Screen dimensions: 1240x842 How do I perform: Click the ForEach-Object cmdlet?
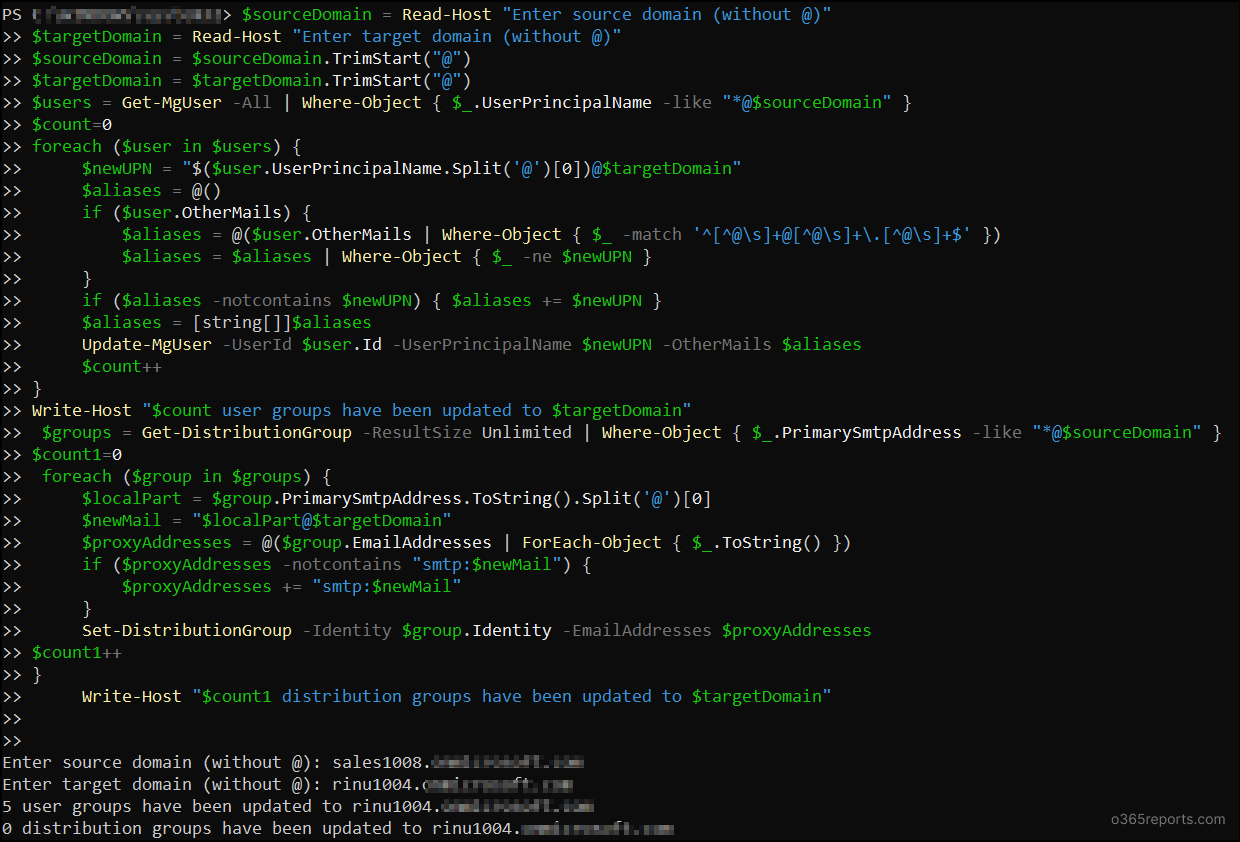click(x=591, y=542)
